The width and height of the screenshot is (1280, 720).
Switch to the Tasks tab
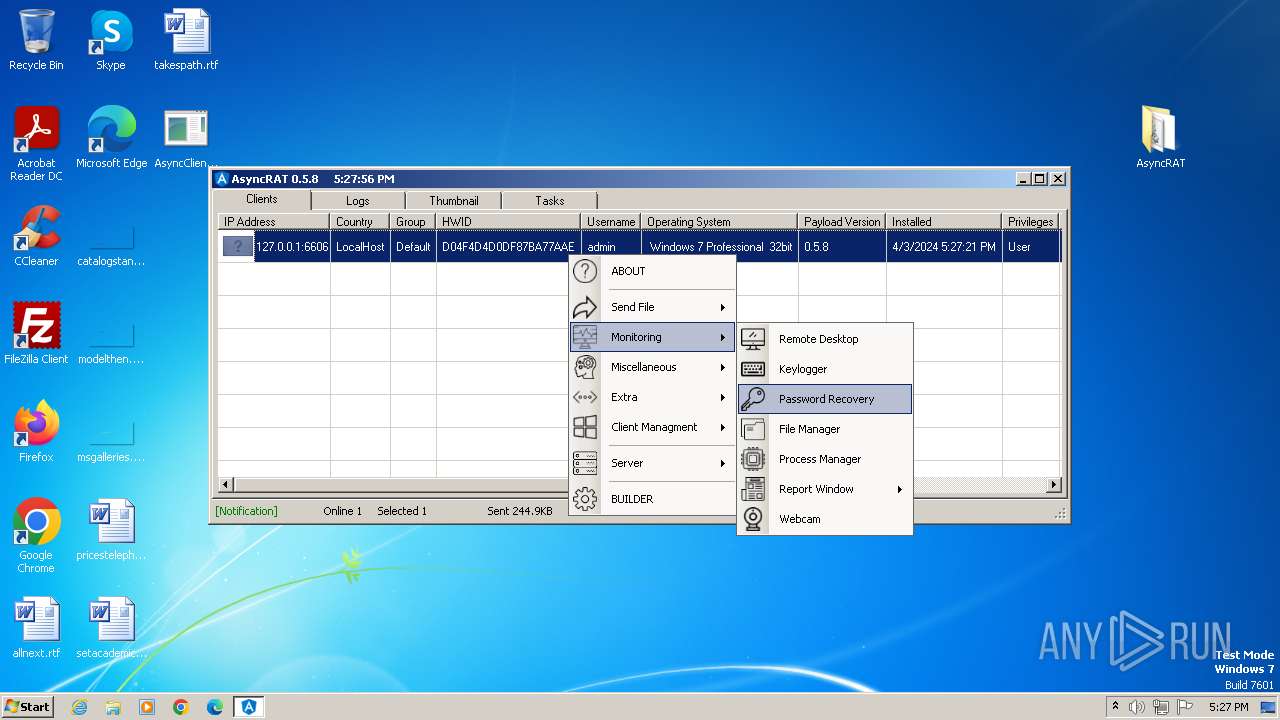click(549, 201)
